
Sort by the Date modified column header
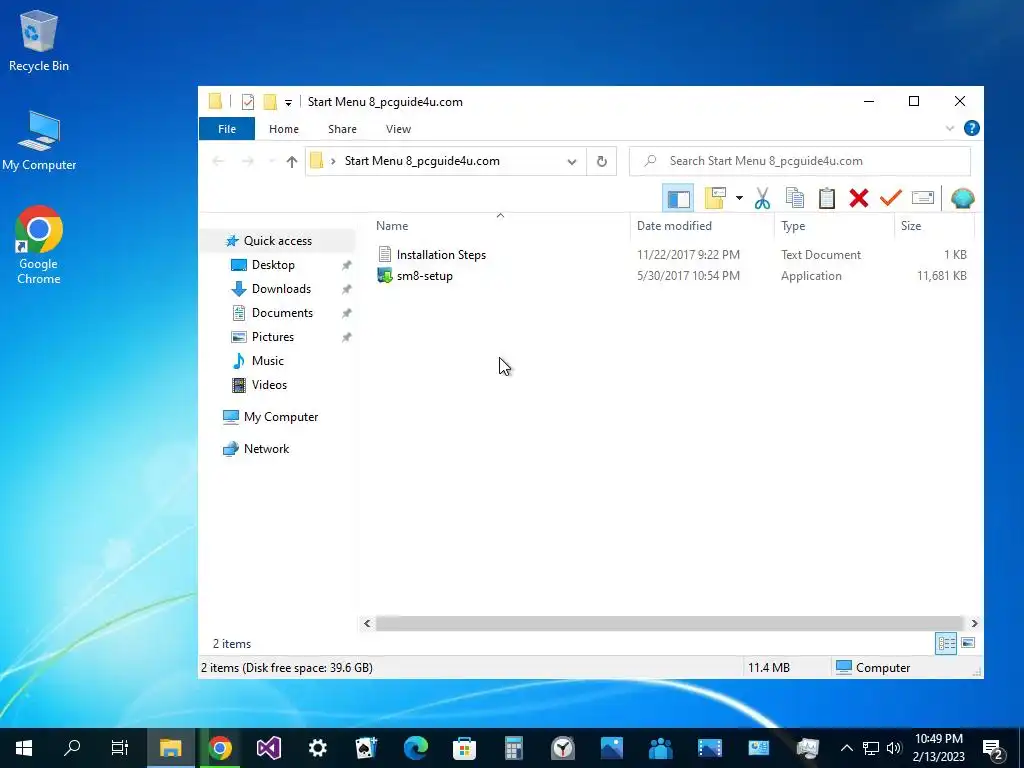pyautogui.click(x=674, y=226)
